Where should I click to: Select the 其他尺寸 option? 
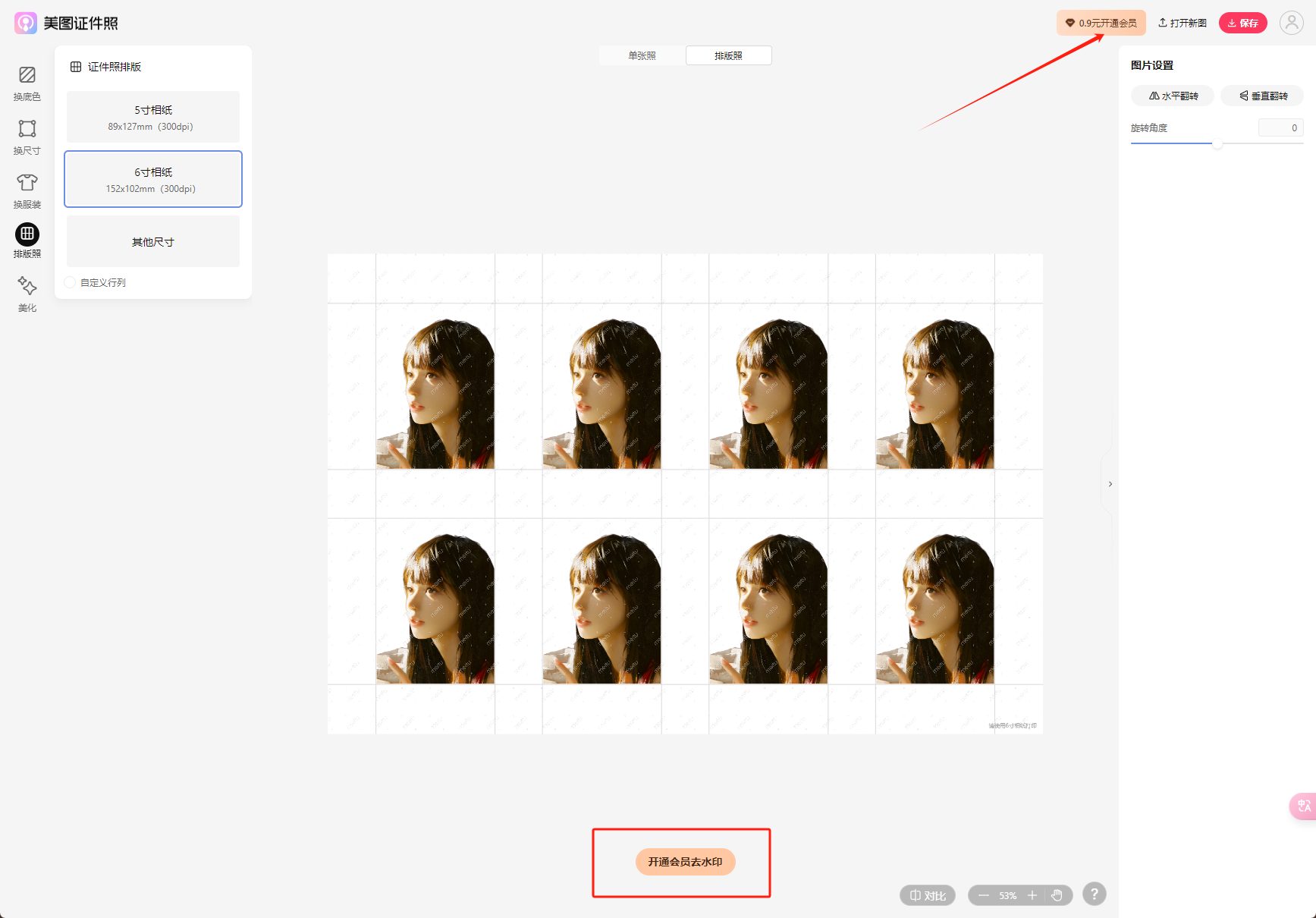point(153,241)
